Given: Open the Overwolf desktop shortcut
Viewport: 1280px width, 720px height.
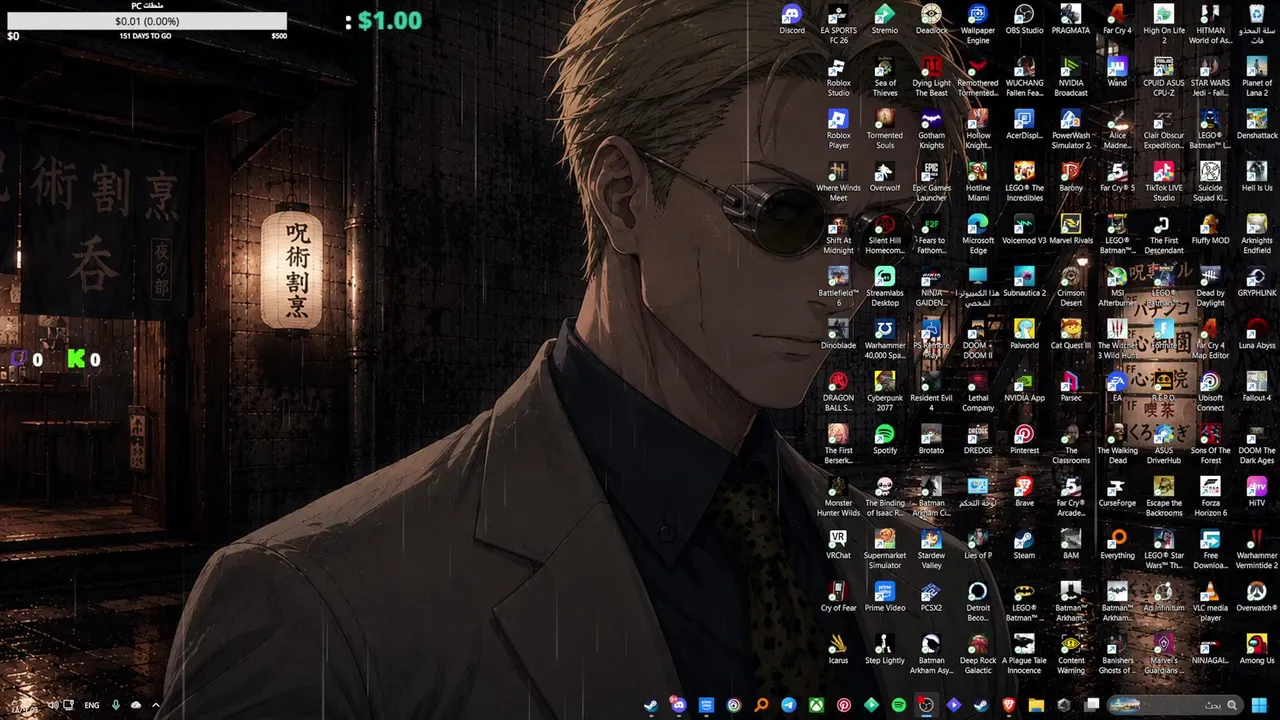Looking at the screenshot, I should coord(885,177).
